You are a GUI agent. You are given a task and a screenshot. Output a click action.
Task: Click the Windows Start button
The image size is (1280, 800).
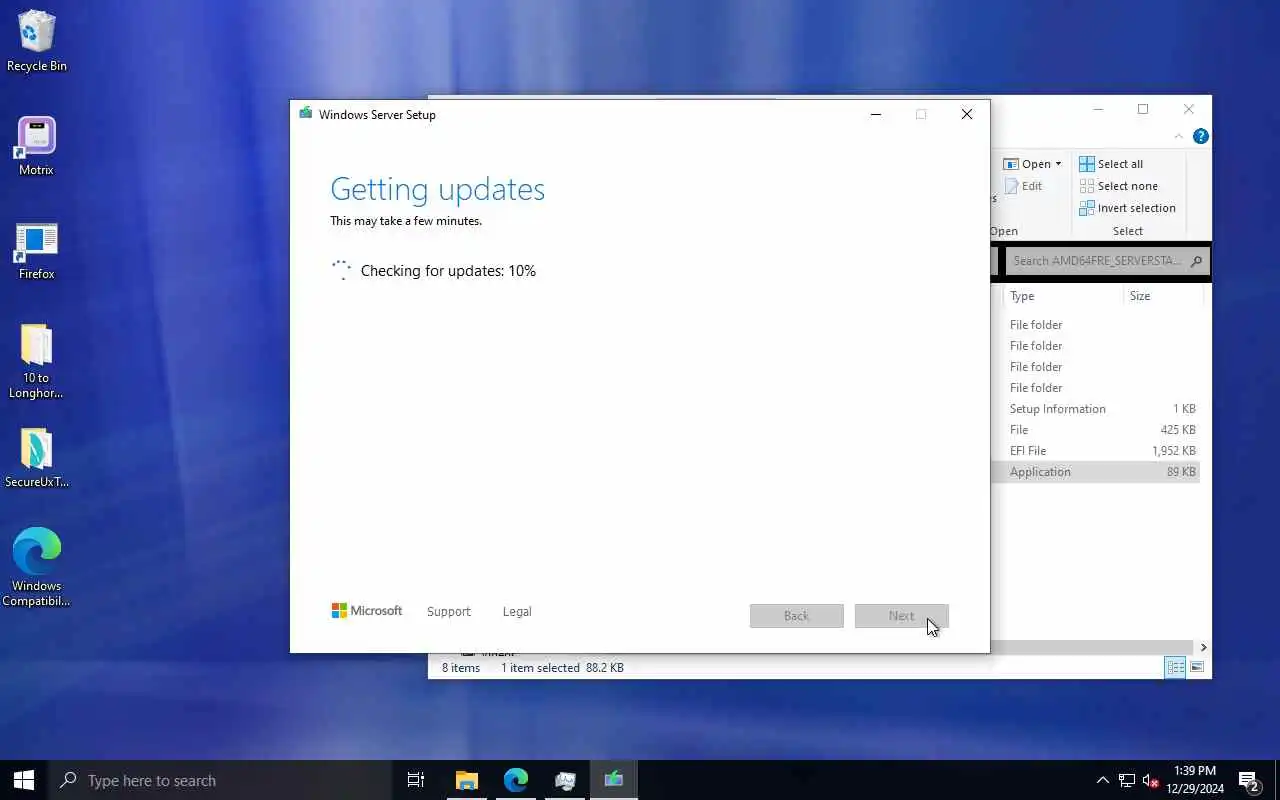point(24,780)
